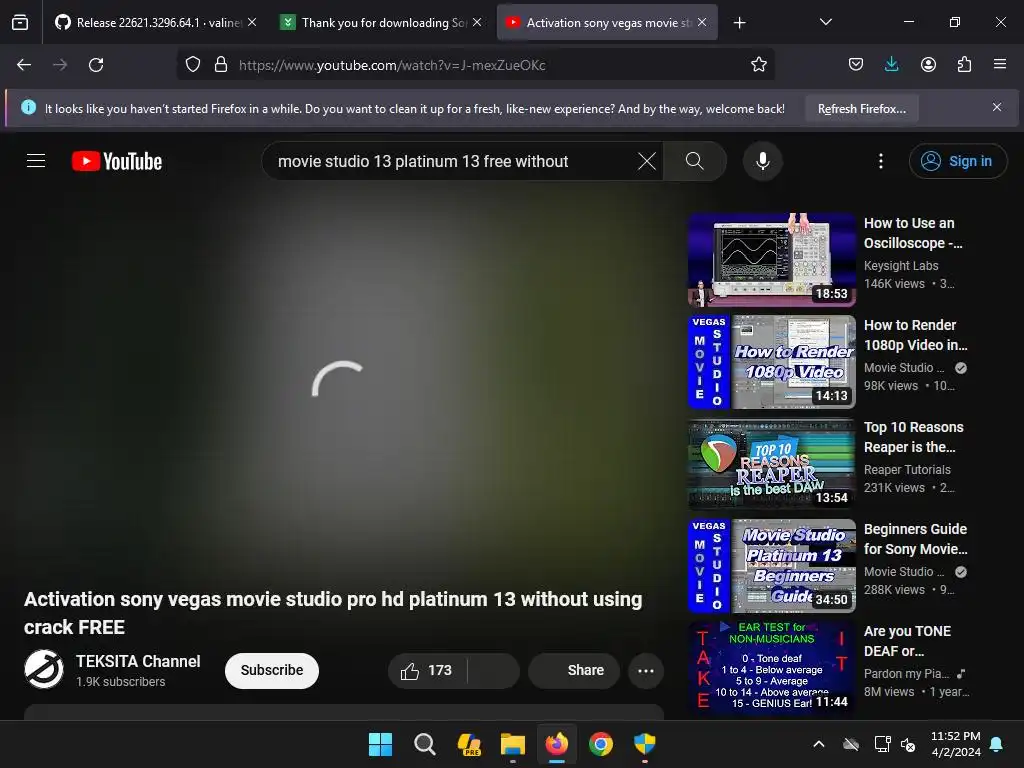Viewport: 1024px width, 768px height.
Task: Reload the current YouTube page
Action: click(96, 65)
